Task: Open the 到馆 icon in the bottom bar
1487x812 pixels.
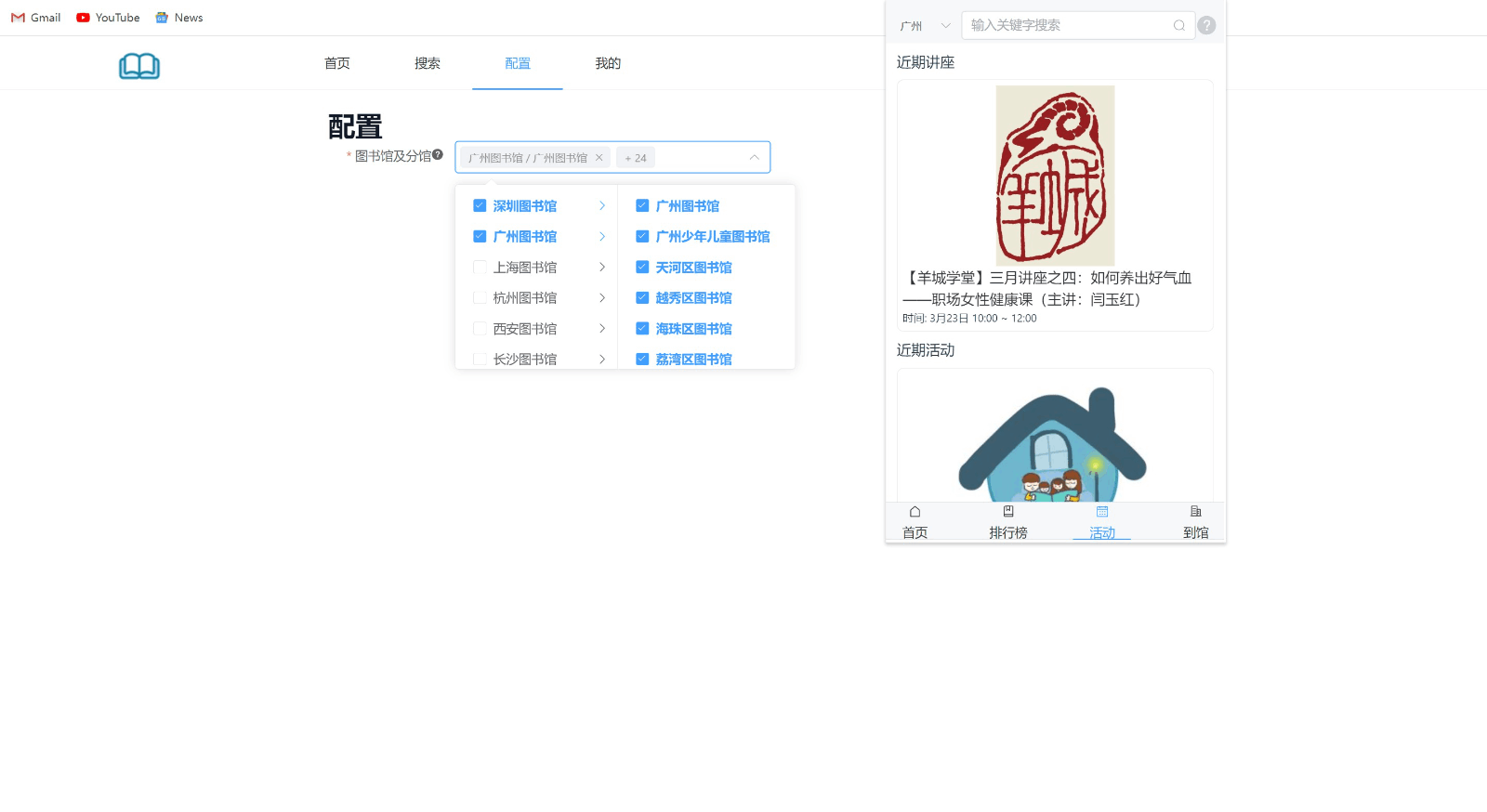Action: click(1195, 512)
